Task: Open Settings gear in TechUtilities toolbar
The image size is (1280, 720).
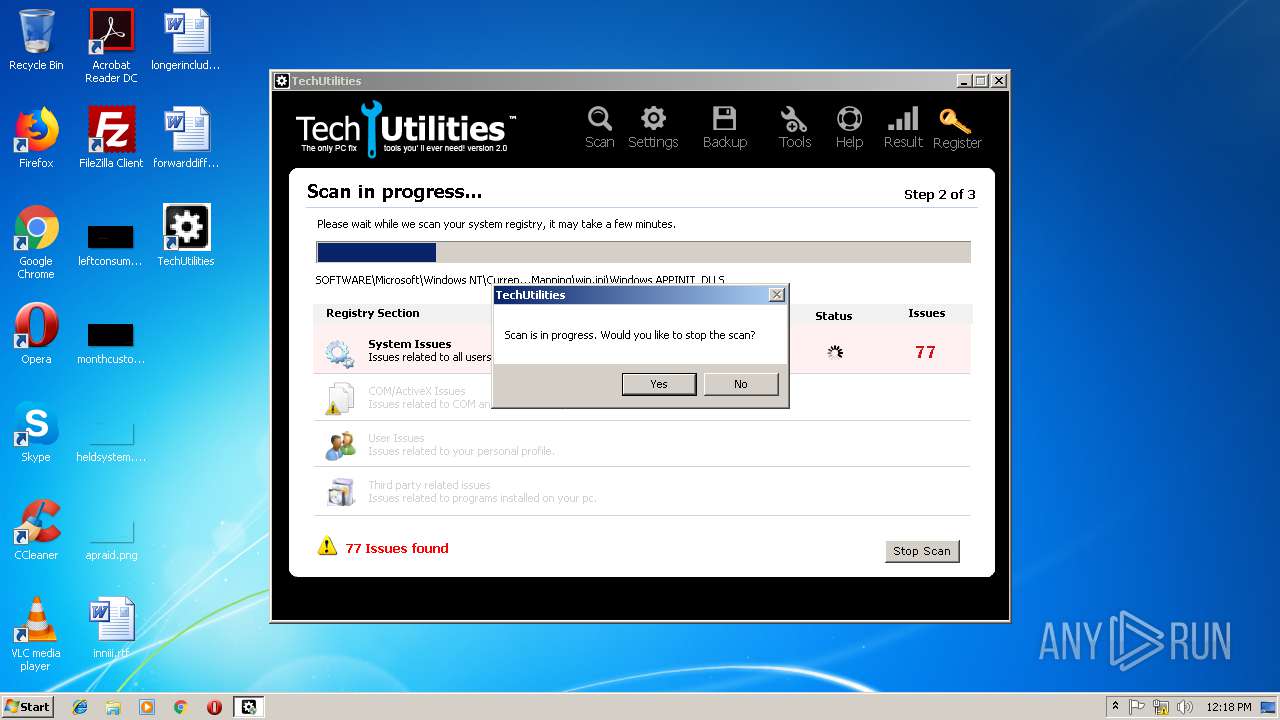Action: (653, 127)
